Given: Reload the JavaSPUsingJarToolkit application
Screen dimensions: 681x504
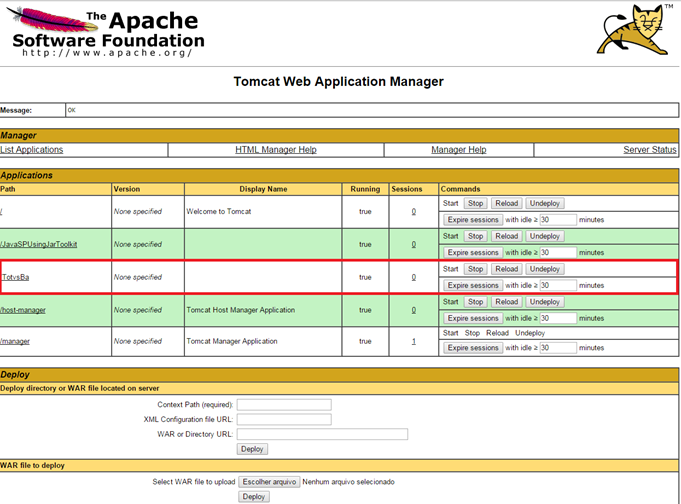Looking at the screenshot, I should [507, 236].
